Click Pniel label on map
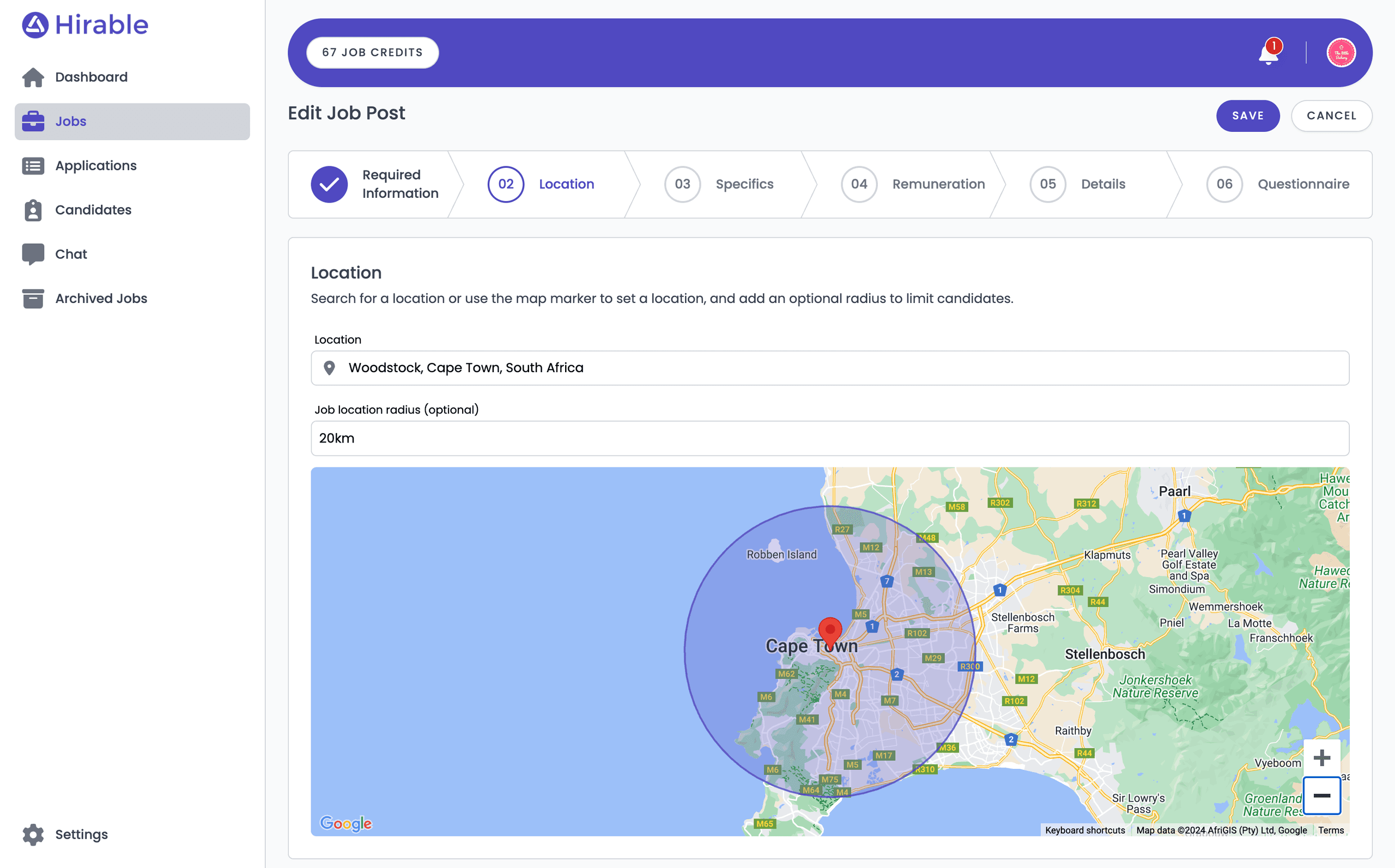The width and height of the screenshot is (1395, 868). 1171,623
